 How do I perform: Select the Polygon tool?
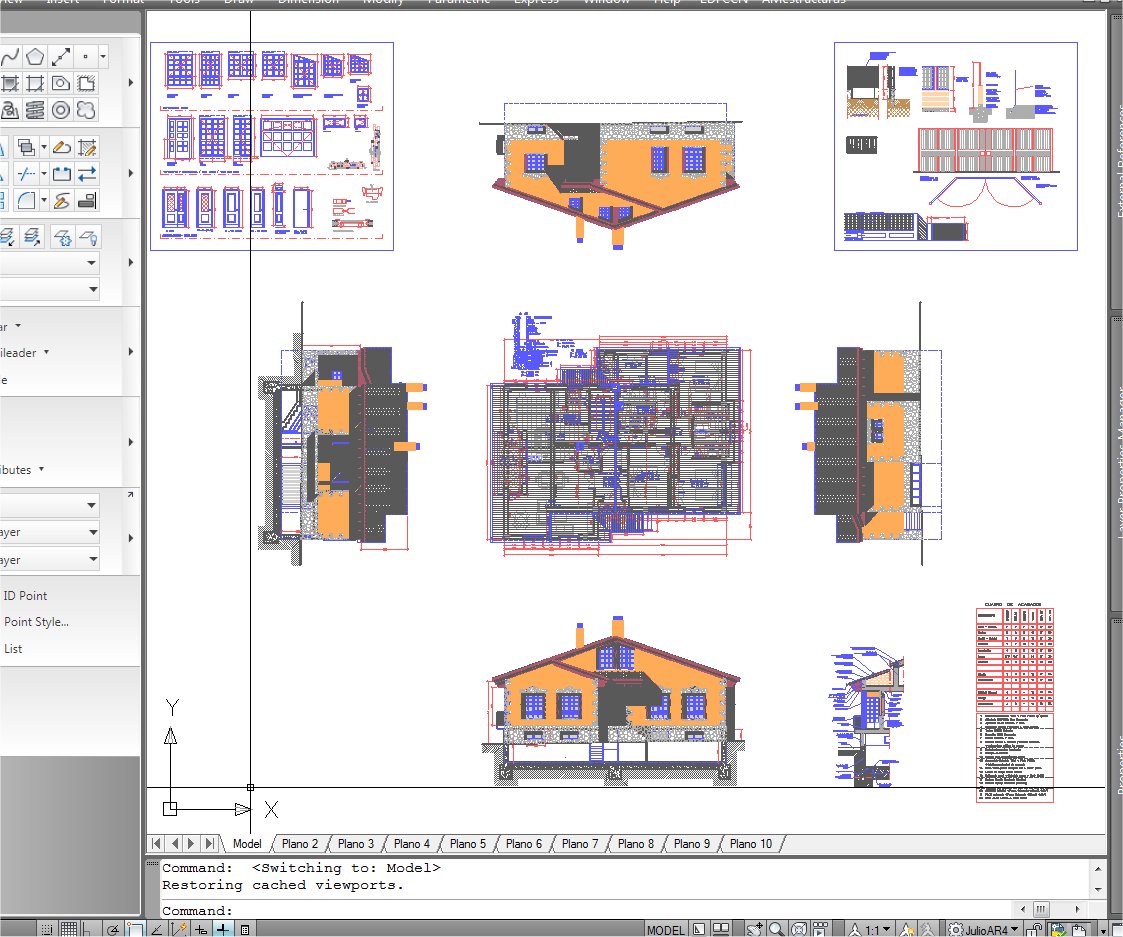click(34, 56)
